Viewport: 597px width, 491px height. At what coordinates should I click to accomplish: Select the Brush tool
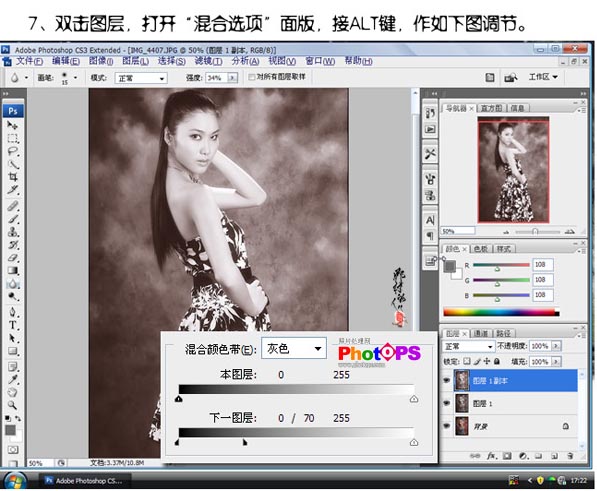pyautogui.click(x=13, y=219)
